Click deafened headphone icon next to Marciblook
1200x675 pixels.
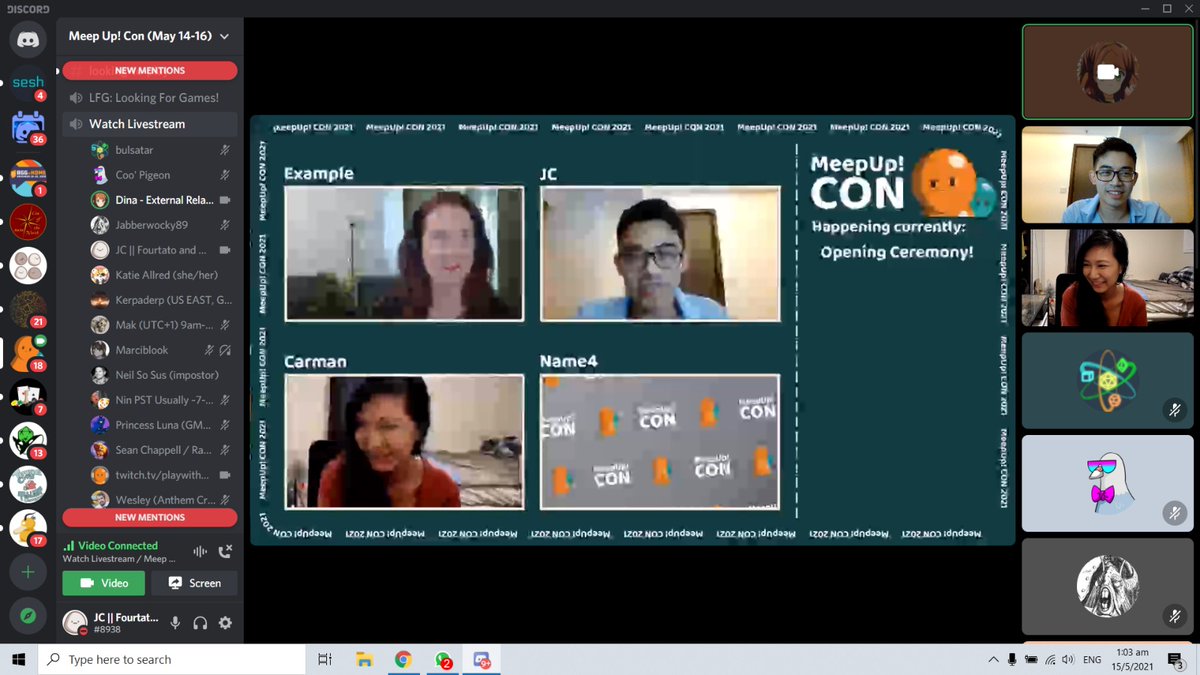225,350
